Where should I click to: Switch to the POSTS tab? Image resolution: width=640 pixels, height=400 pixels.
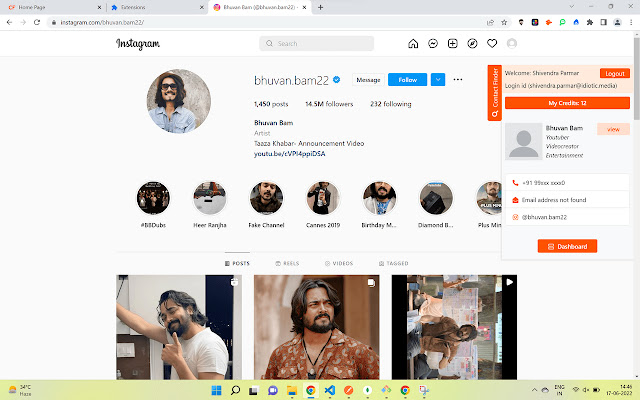pos(237,263)
